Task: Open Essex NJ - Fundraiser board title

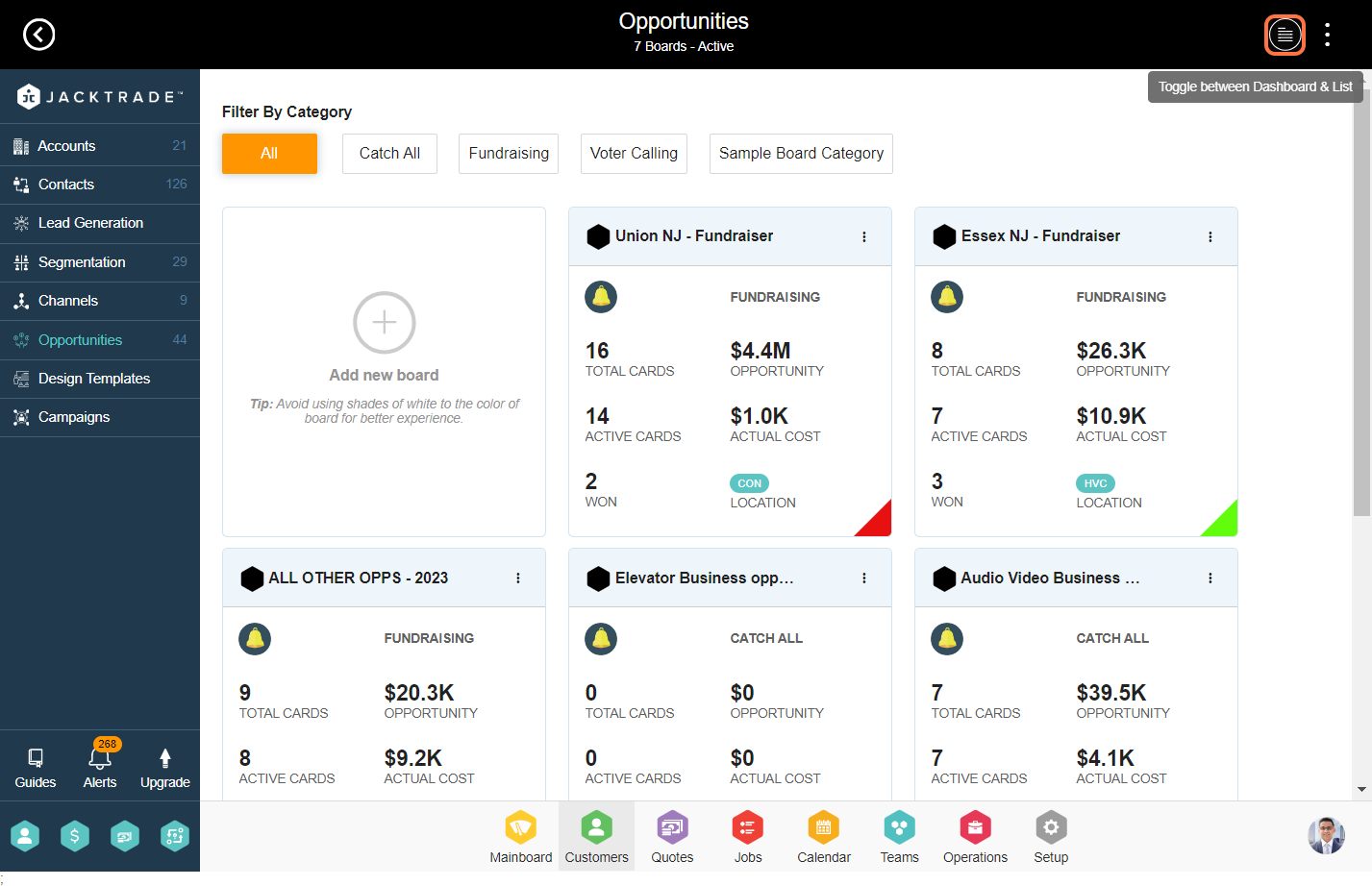Action: [1040, 236]
